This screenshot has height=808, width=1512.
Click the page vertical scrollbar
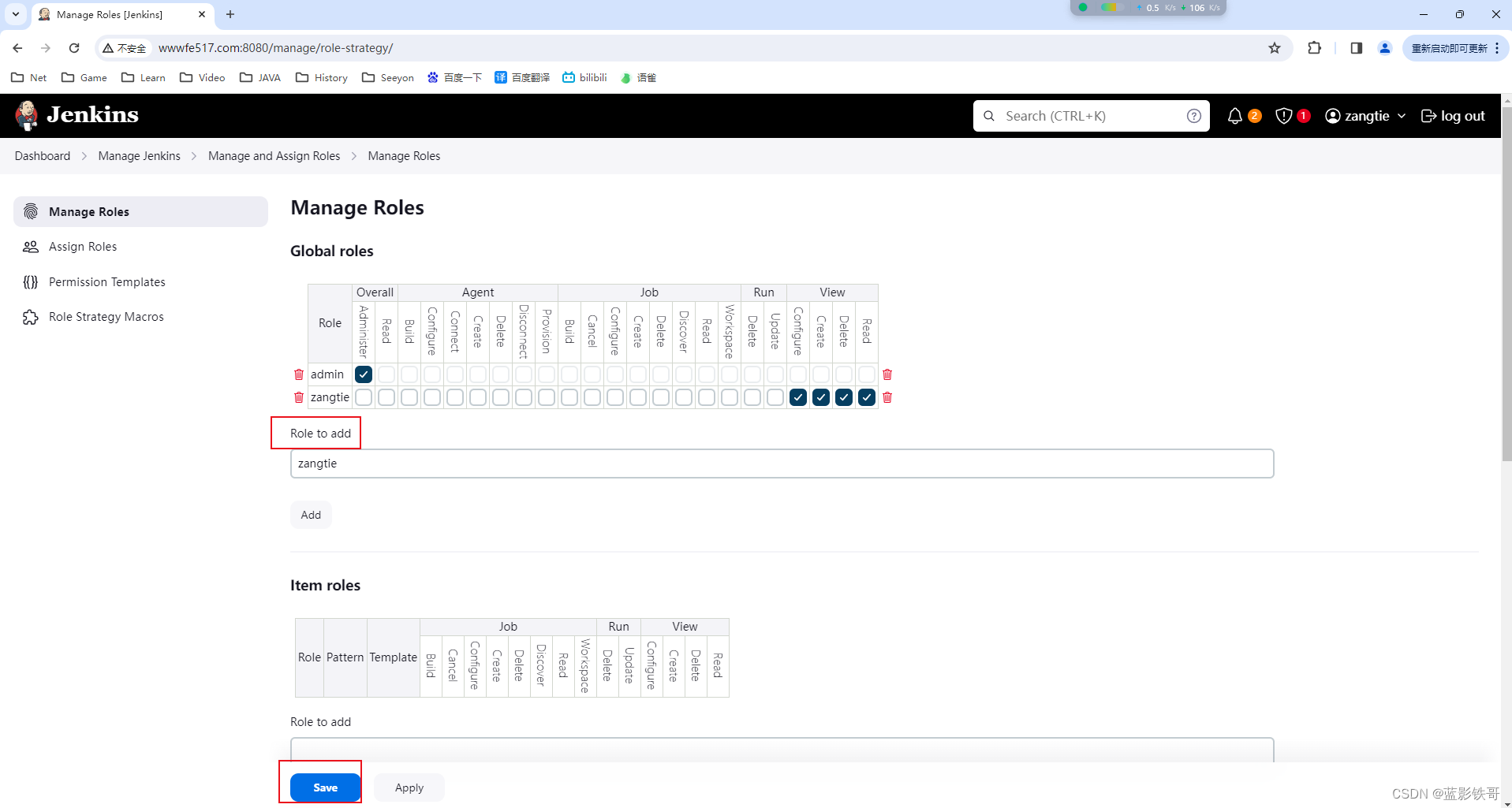(1507, 284)
